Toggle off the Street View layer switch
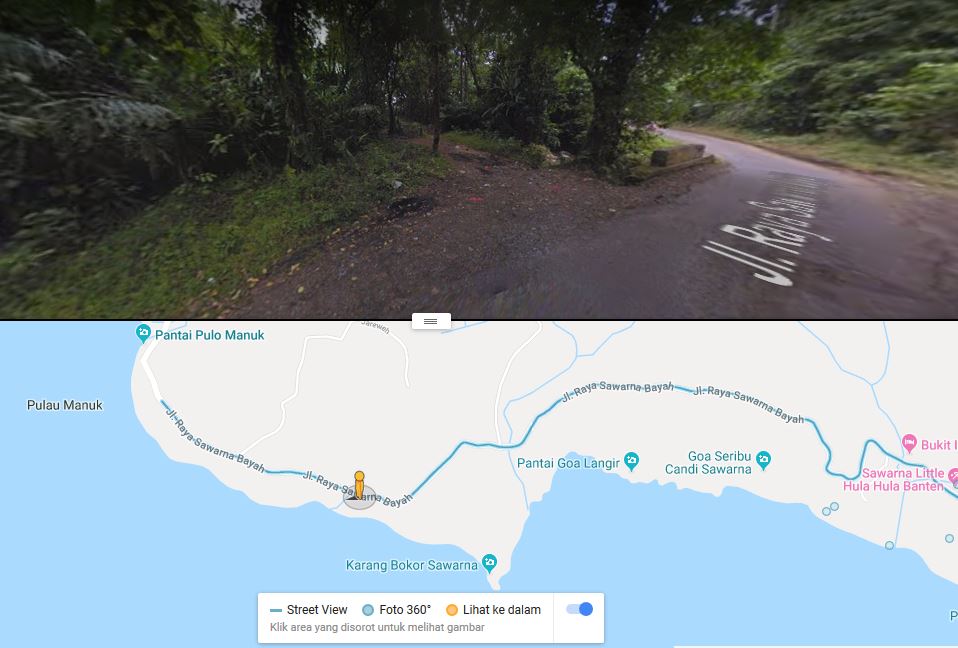This screenshot has width=958, height=648. [x=579, y=609]
